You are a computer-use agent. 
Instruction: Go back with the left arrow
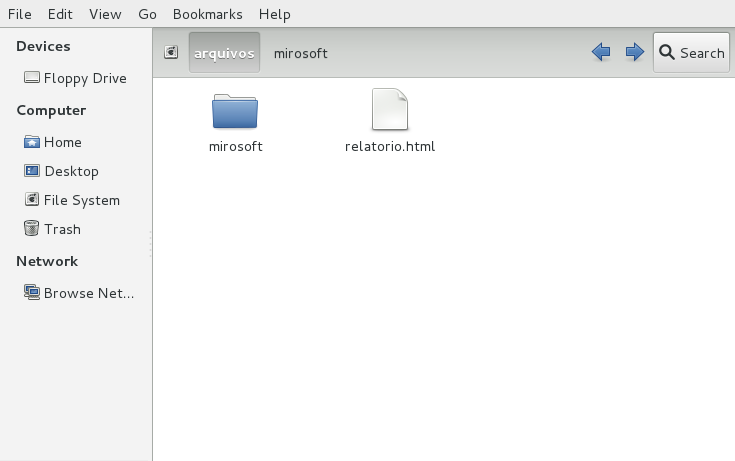(601, 52)
